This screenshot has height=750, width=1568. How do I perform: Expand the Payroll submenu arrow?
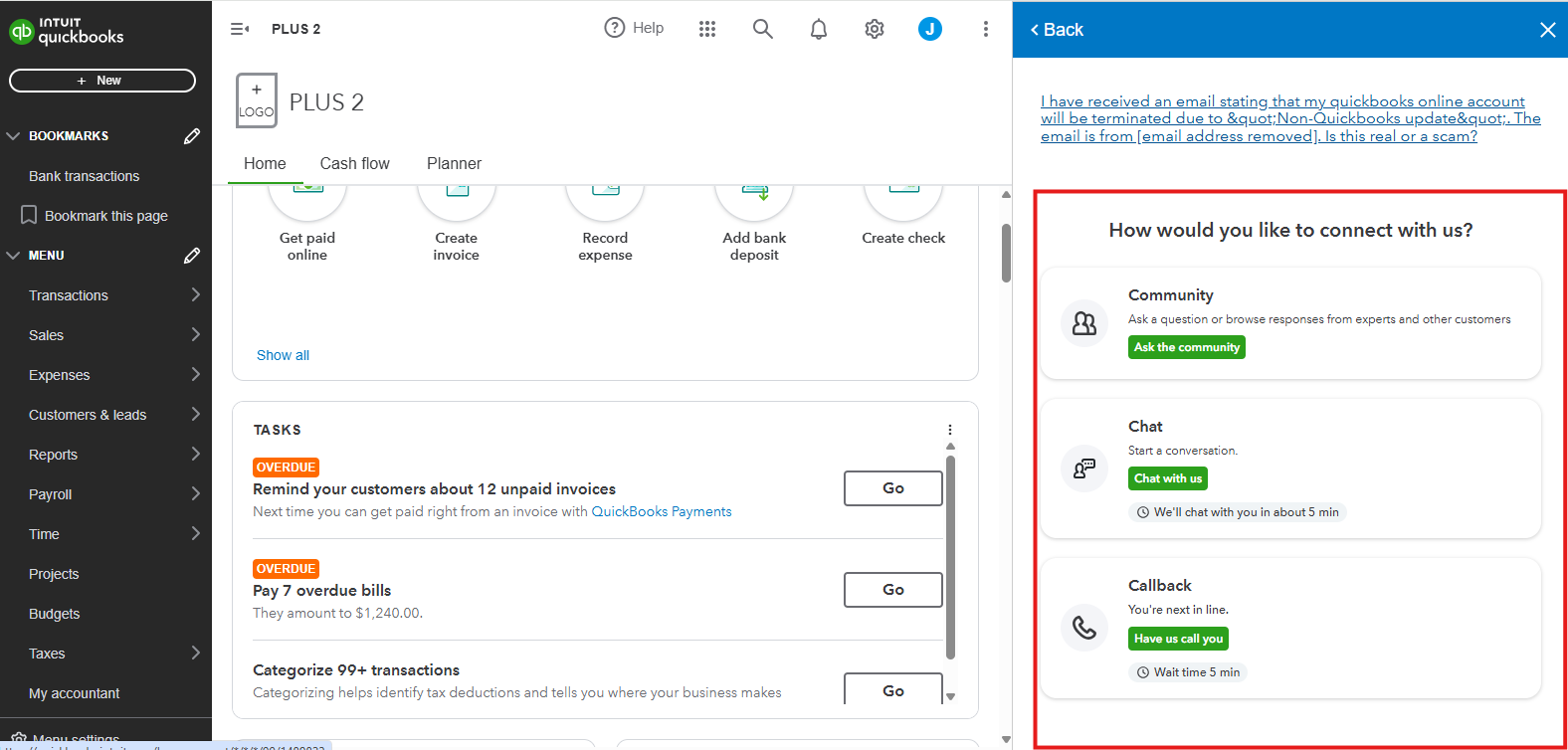point(196,493)
